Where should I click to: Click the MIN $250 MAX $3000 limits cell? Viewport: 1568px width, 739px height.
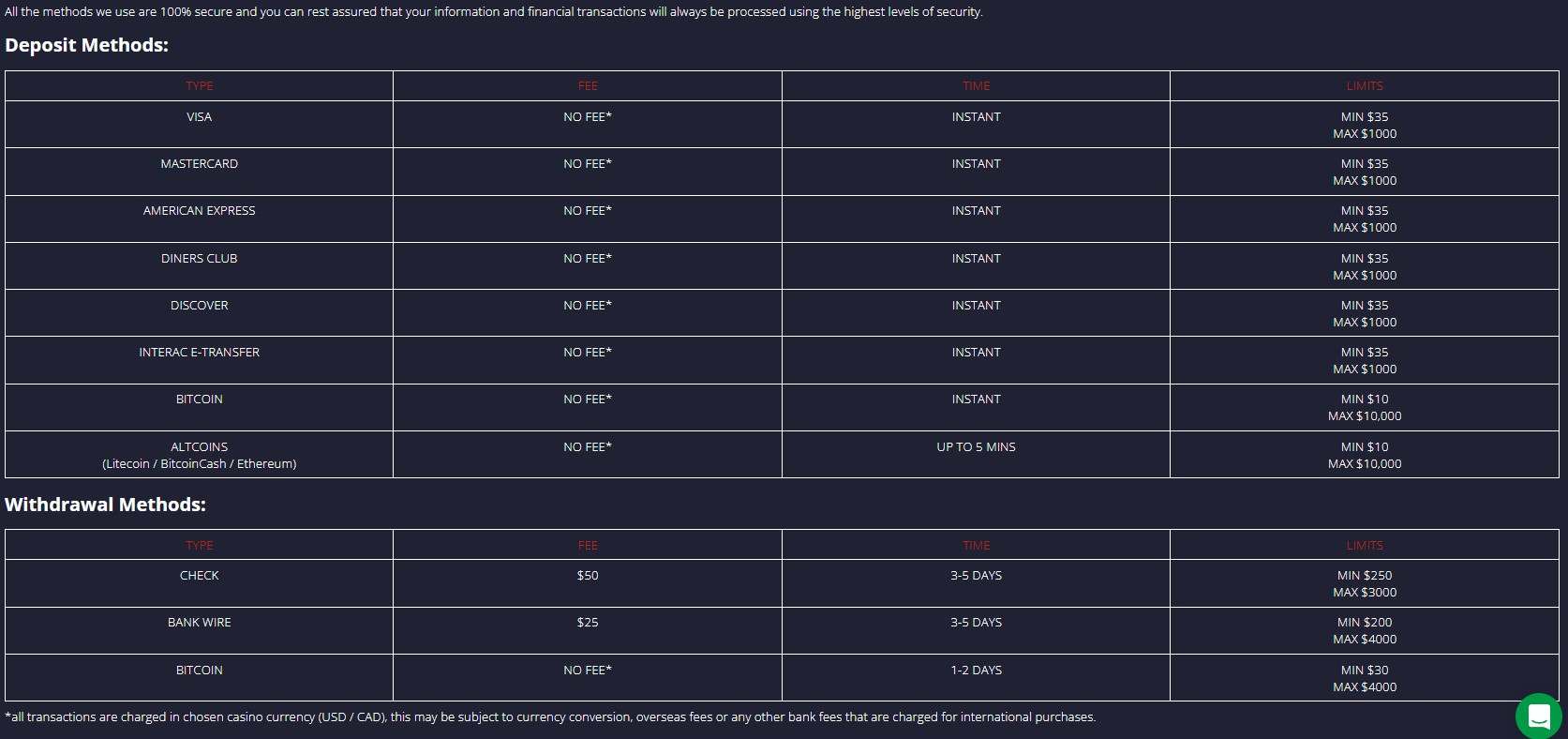[1364, 583]
